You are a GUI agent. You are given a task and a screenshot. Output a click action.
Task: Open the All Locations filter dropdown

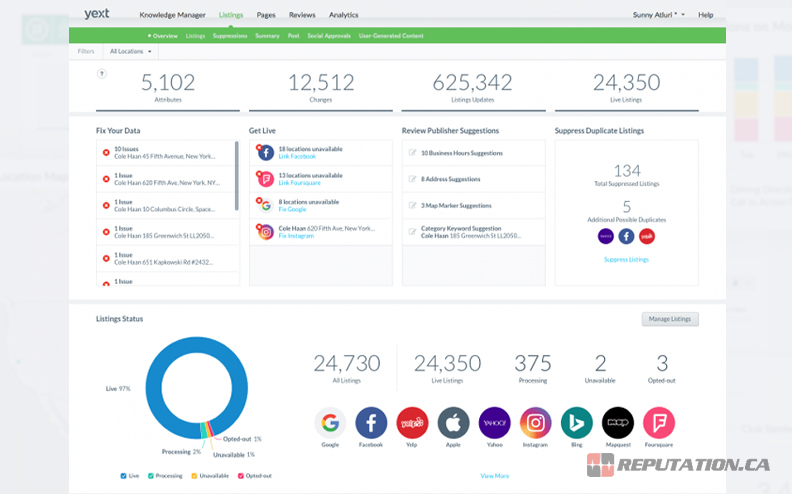tap(131, 51)
